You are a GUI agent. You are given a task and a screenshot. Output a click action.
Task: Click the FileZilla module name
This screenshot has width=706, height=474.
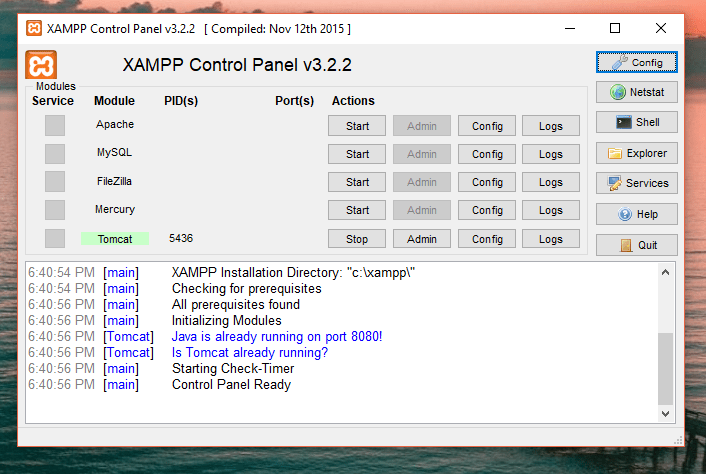pyautogui.click(x=114, y=181)
